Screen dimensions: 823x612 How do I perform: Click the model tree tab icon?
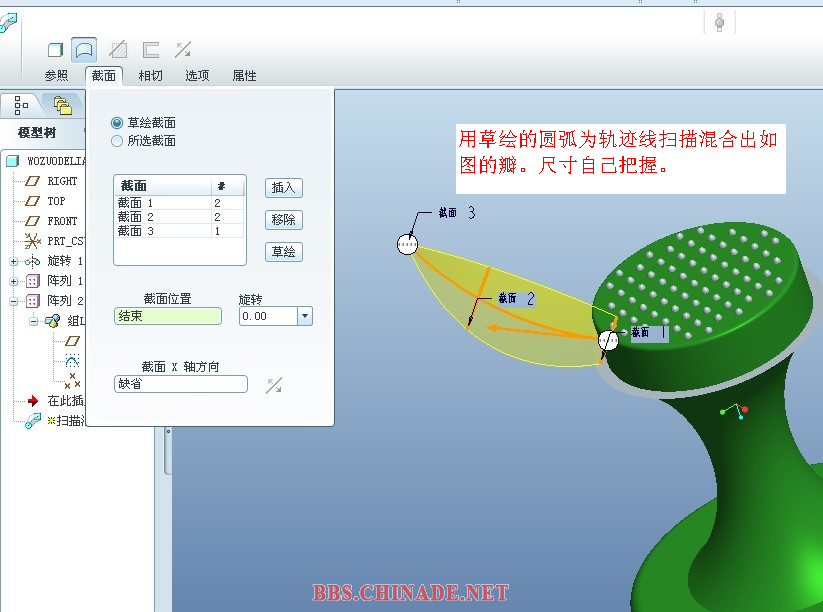21,105
